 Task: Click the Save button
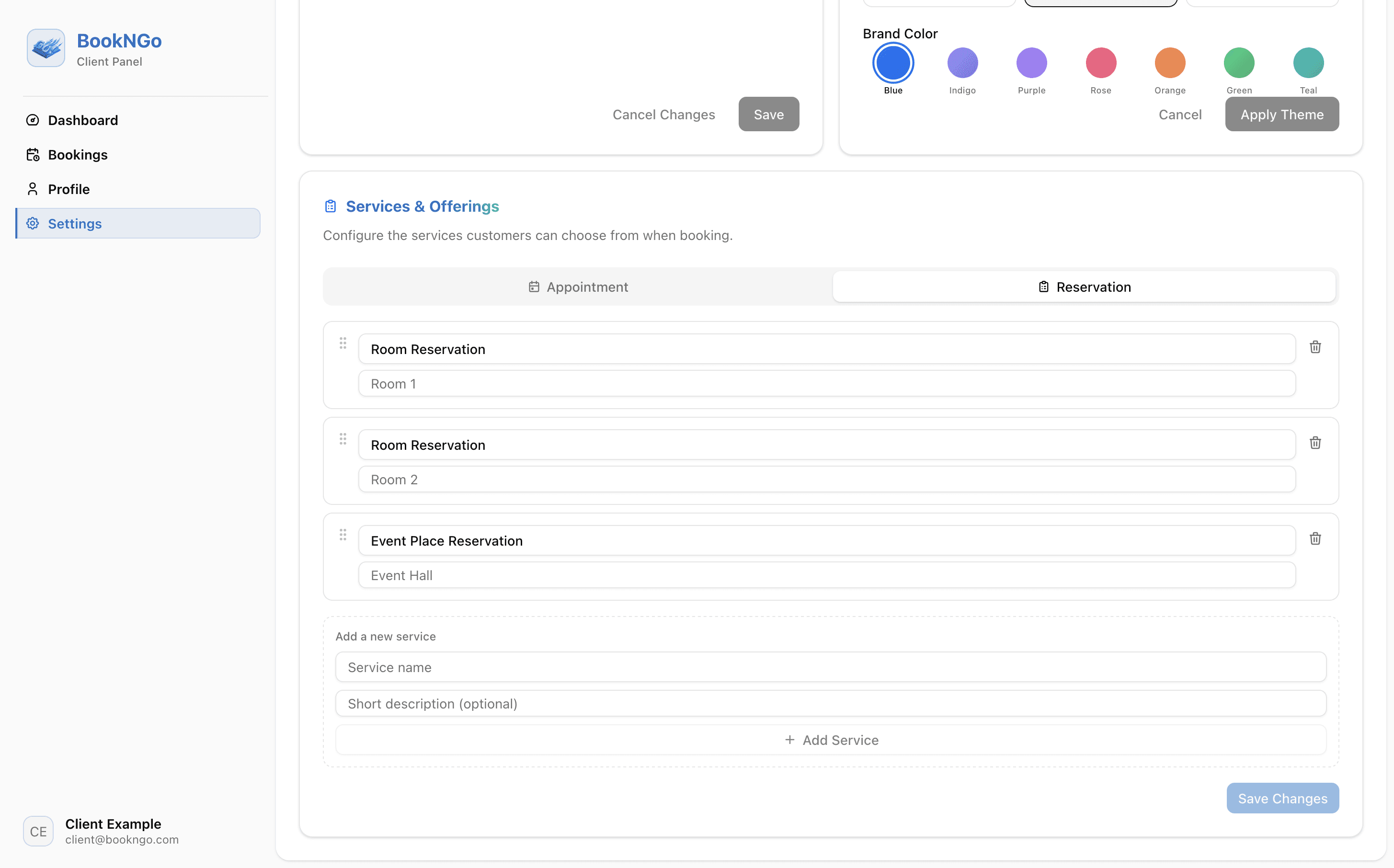coord(768,114)
